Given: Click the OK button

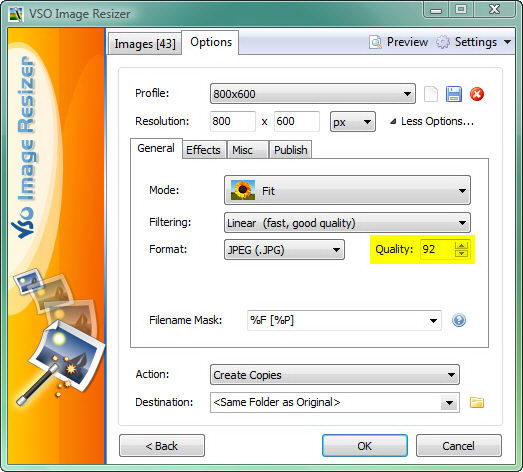Looking at the screenshot, I should 365,446.
